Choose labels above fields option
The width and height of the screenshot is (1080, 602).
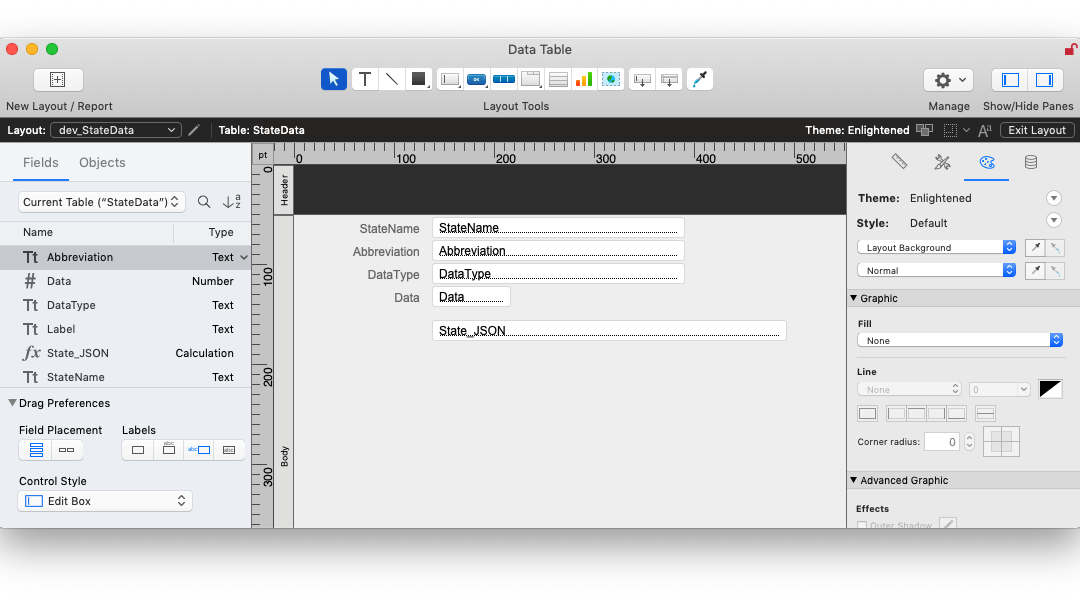169,450
